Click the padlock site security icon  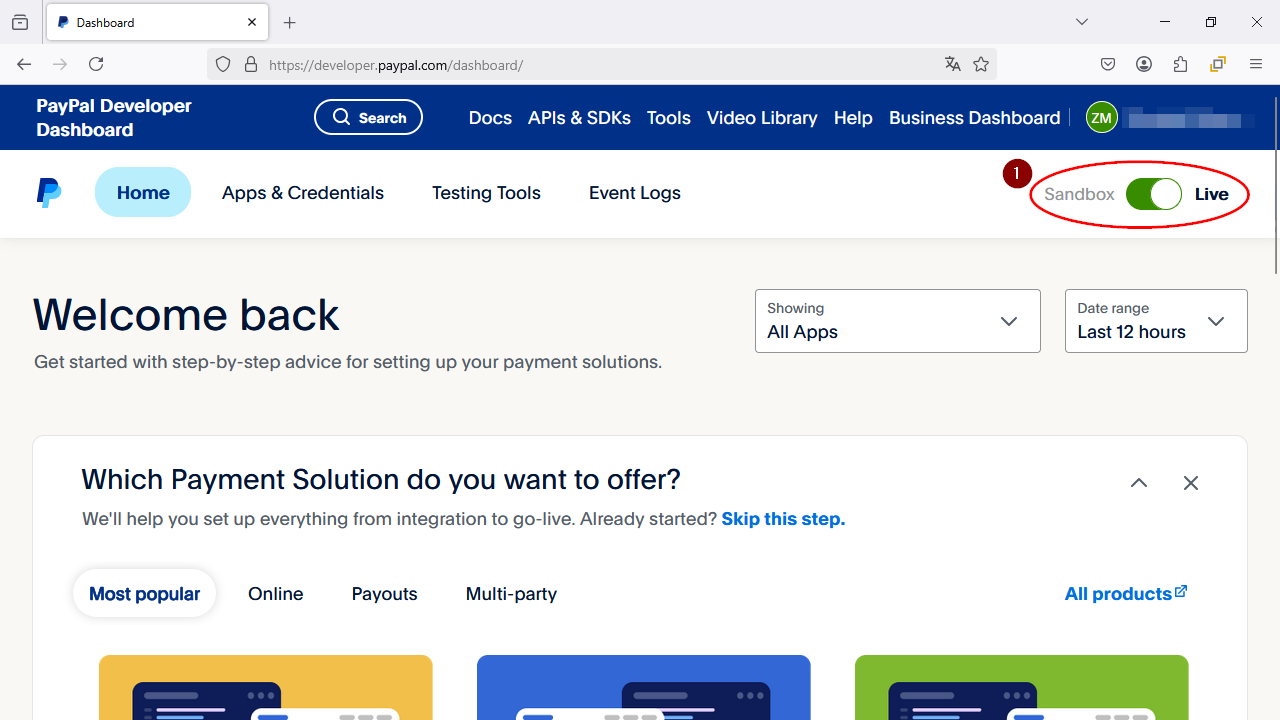(251, 64)
